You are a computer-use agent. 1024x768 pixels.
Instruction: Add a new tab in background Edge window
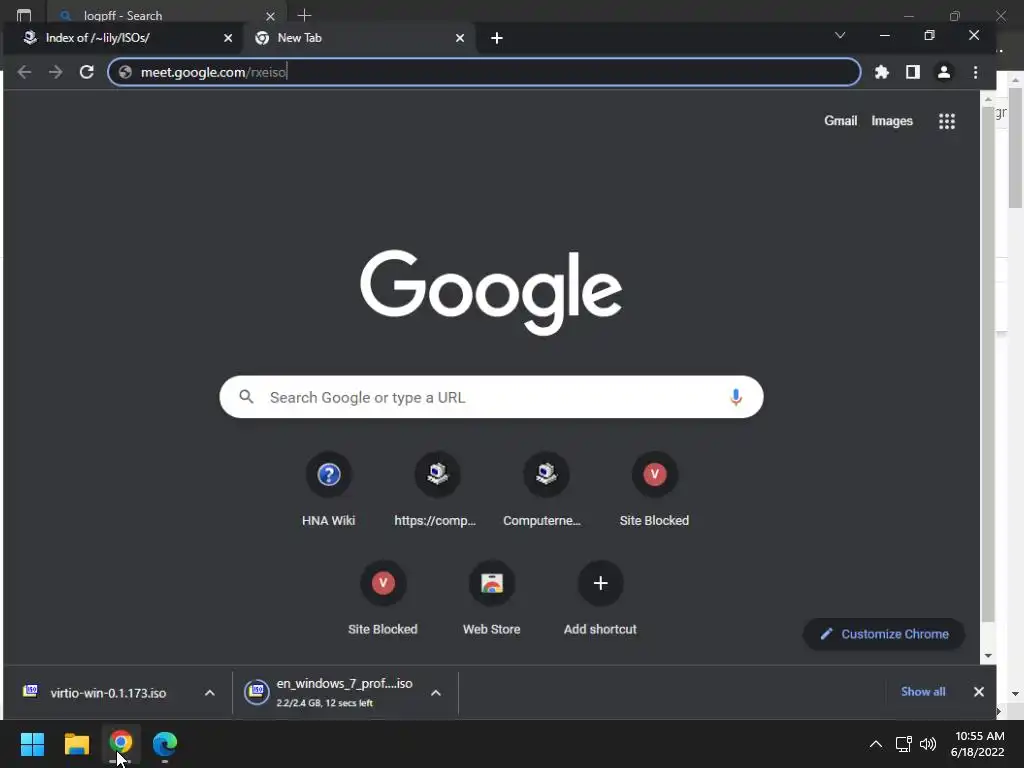click(x=304, y=14)
